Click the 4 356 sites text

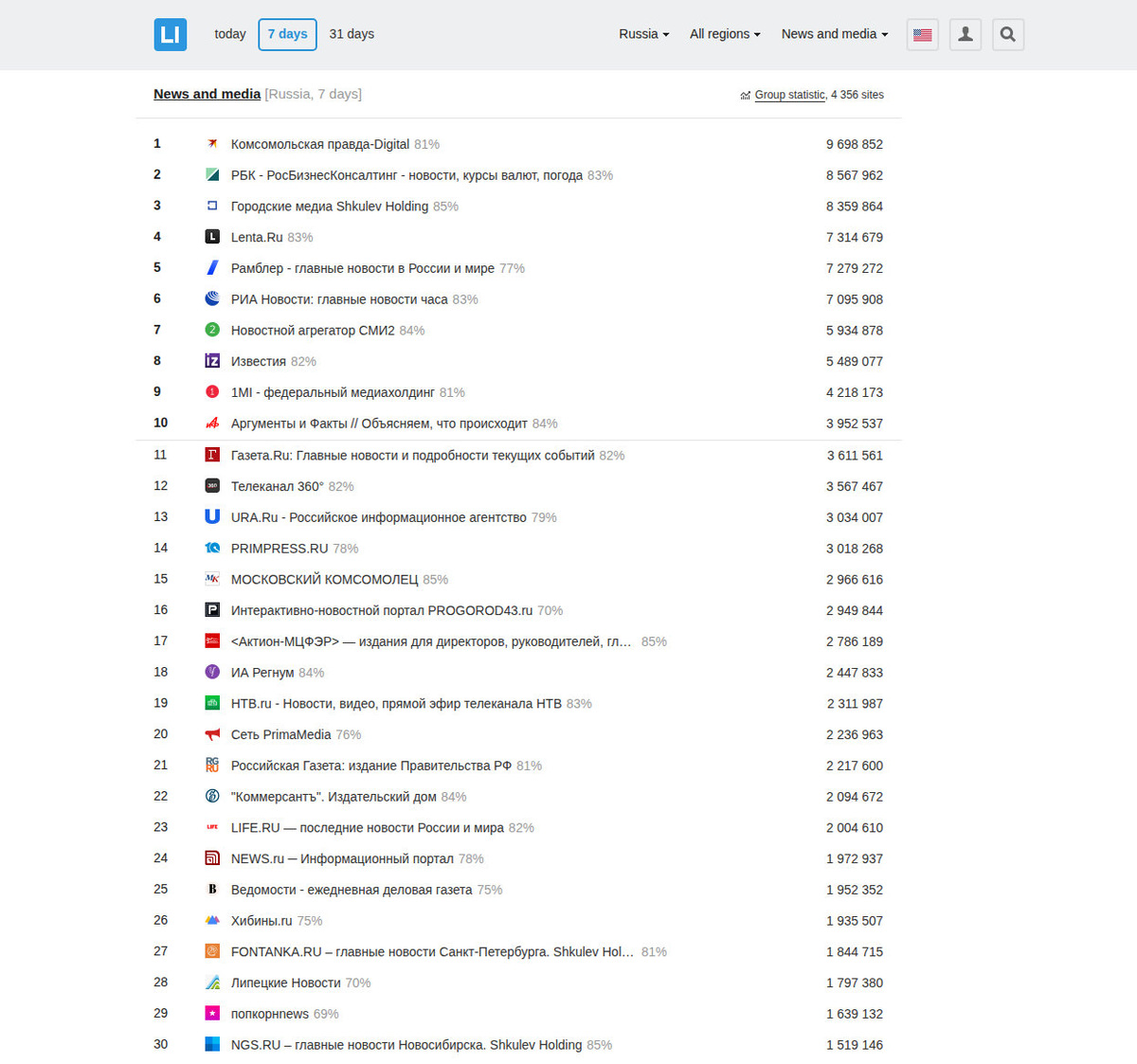coord(857,95)
